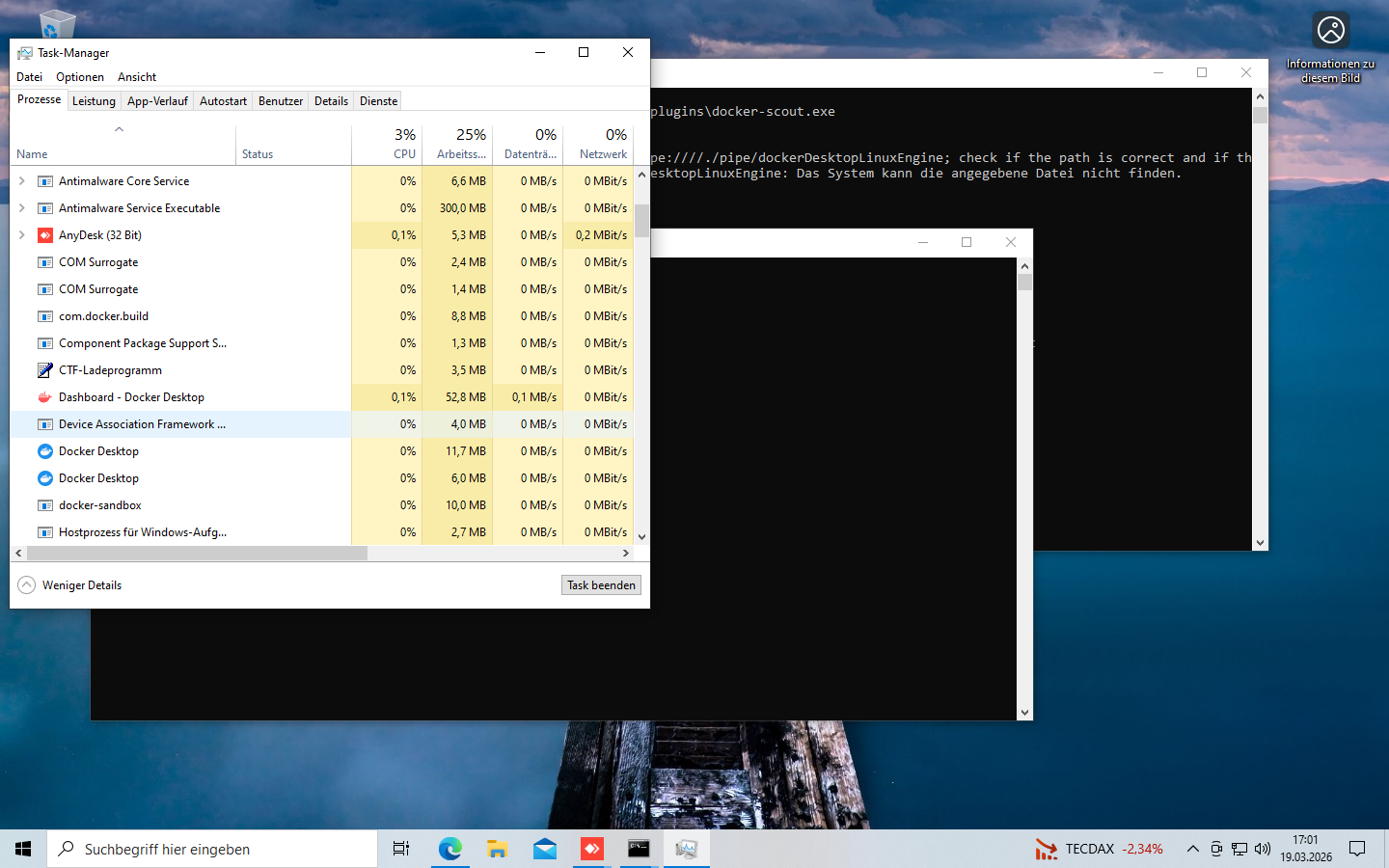Image resolution: width=1389 pixels, height=868 pixels.
Task: Click scroll-down arrow in process list
Action: 641,537
